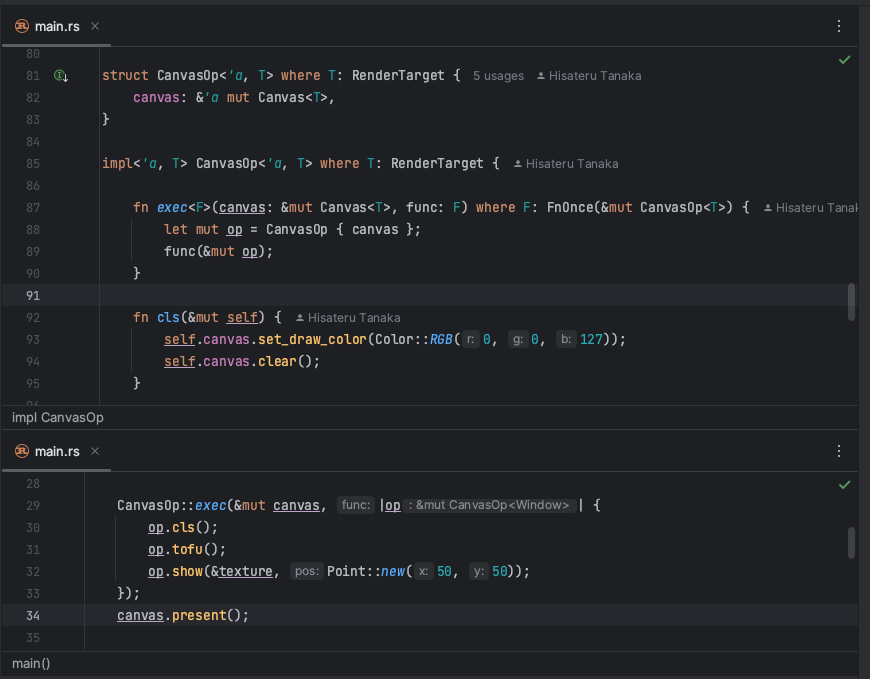The height and width of the screenshot is (679, 870).
Task: Click the 'impl' keyword on line 85
Action: (x=118, y=164)
